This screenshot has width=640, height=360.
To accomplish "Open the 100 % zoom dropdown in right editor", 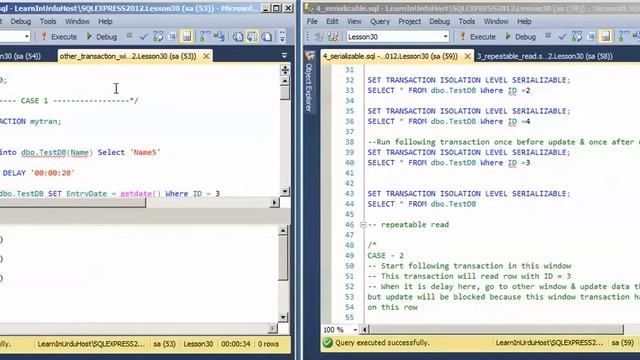I will pos(355,329).
